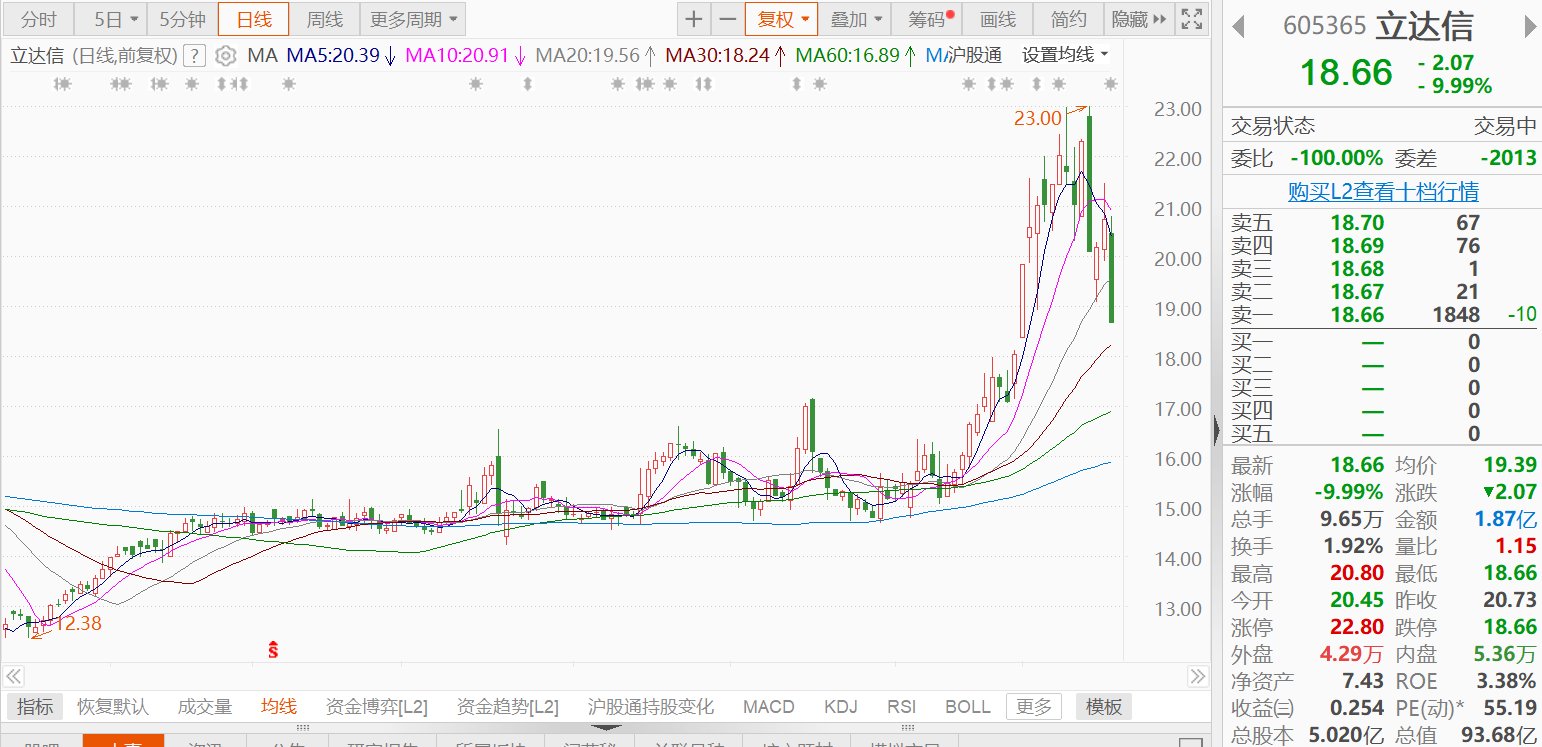Open MA settings gear icon
The image size is (1542, 747).
coord(226,55)
